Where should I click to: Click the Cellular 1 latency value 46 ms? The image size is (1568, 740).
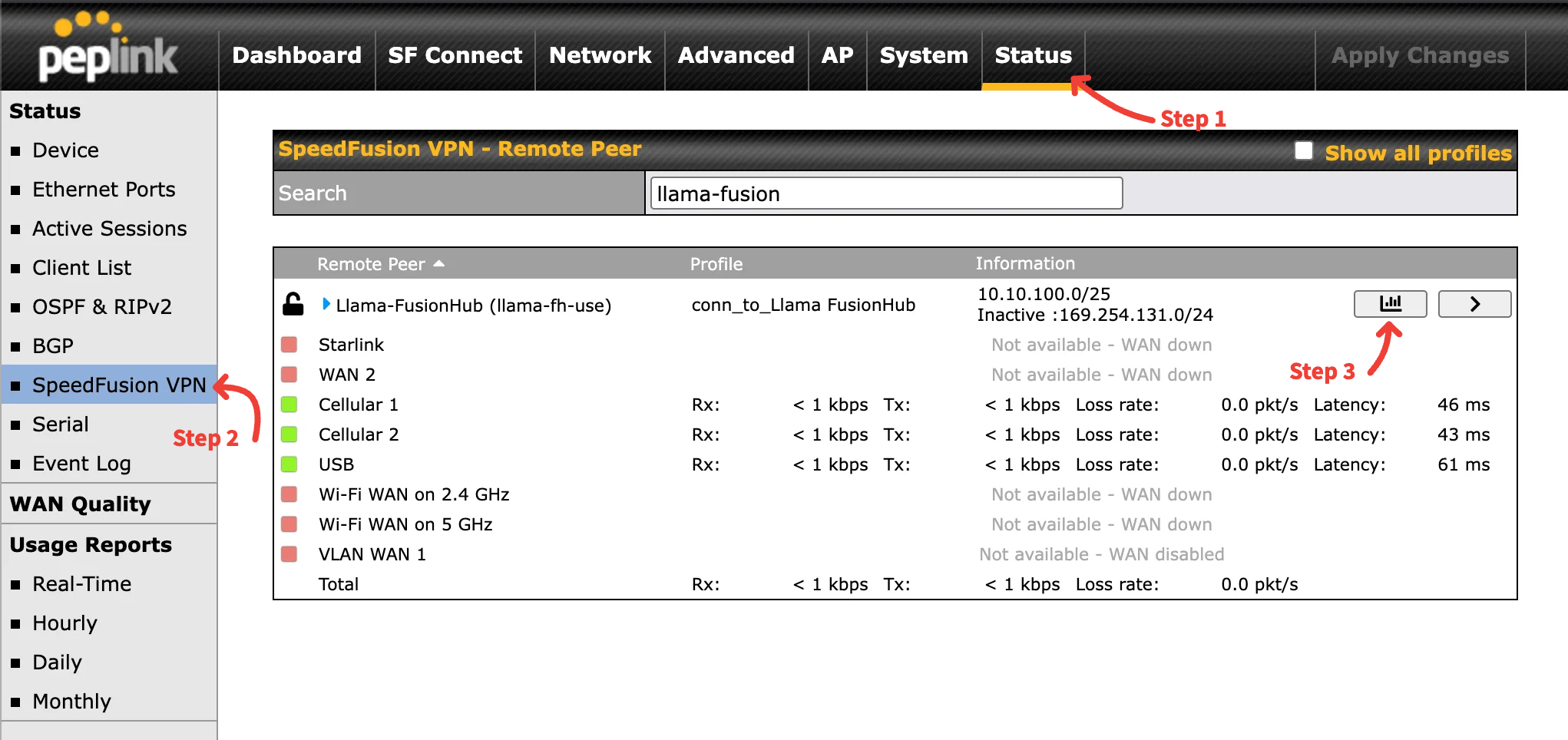pos(1464,405)
